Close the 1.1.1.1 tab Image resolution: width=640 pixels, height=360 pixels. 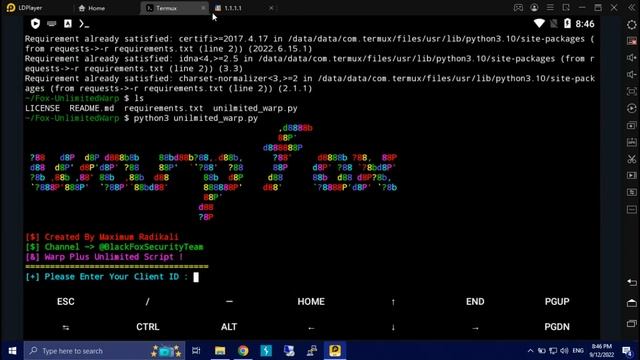click(x=271, y=8)
